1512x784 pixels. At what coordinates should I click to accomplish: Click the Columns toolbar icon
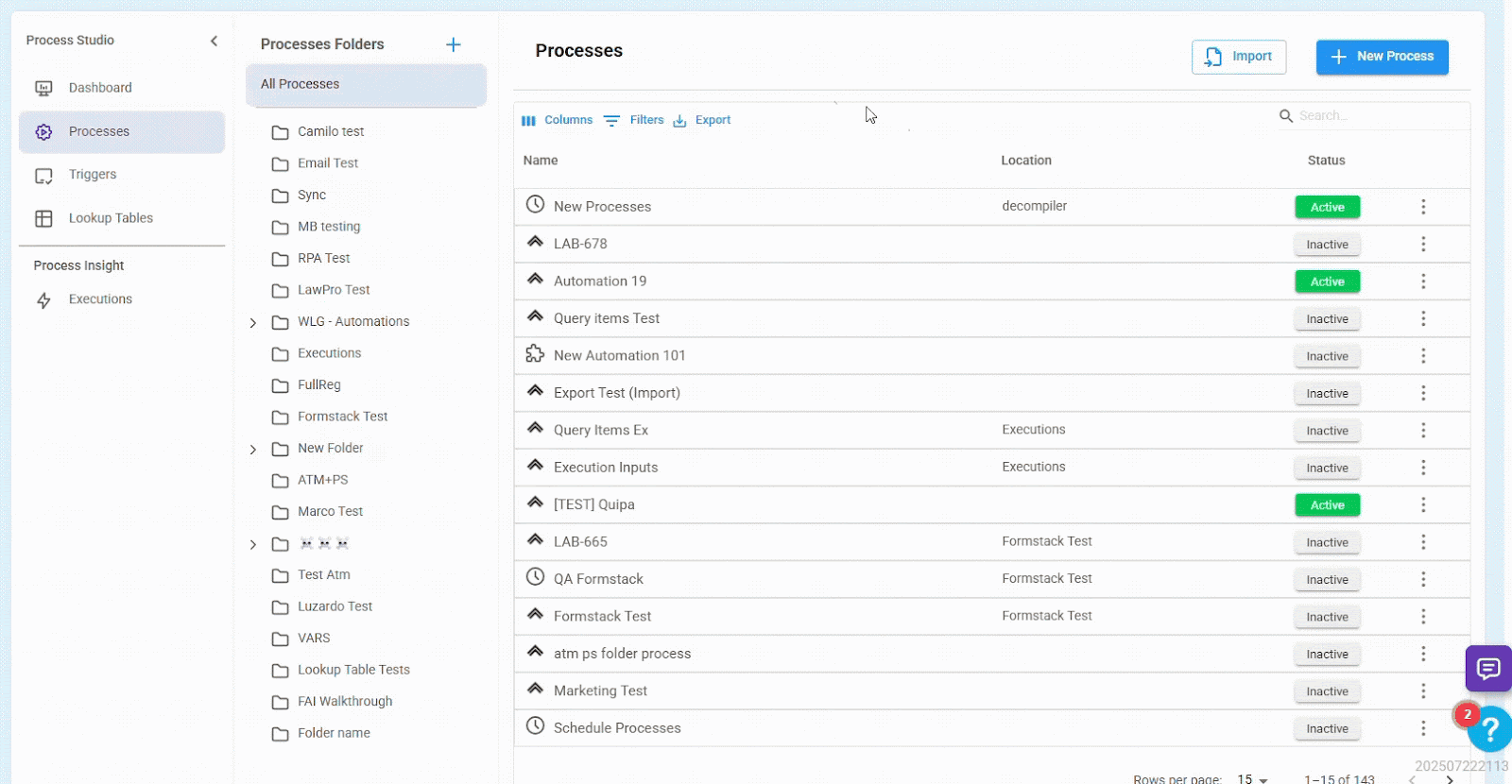click(x=529, y=121)
